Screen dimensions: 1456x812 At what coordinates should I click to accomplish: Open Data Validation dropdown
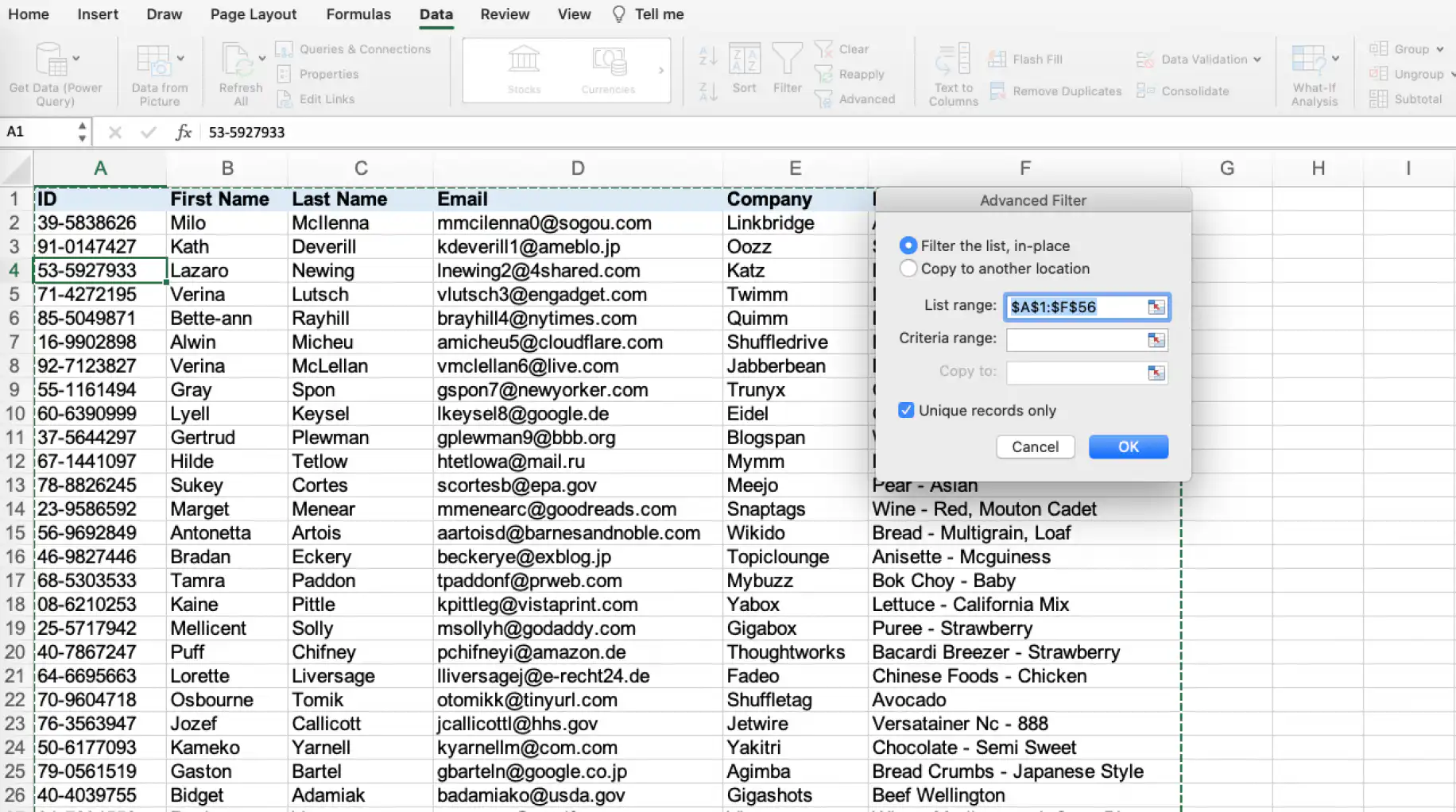[x=1257, y=60]
